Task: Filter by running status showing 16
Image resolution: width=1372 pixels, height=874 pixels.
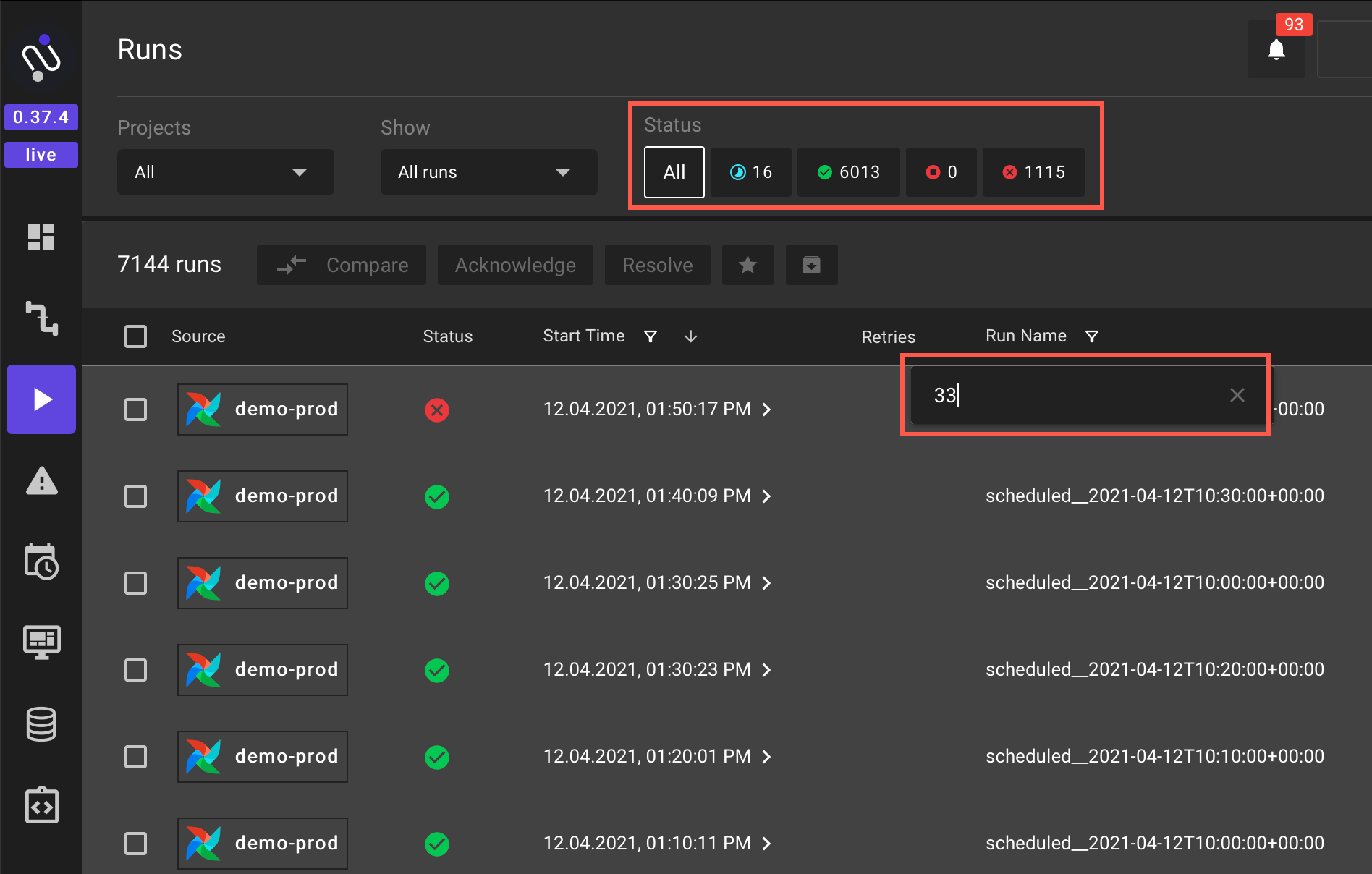Action: (751, 172)
